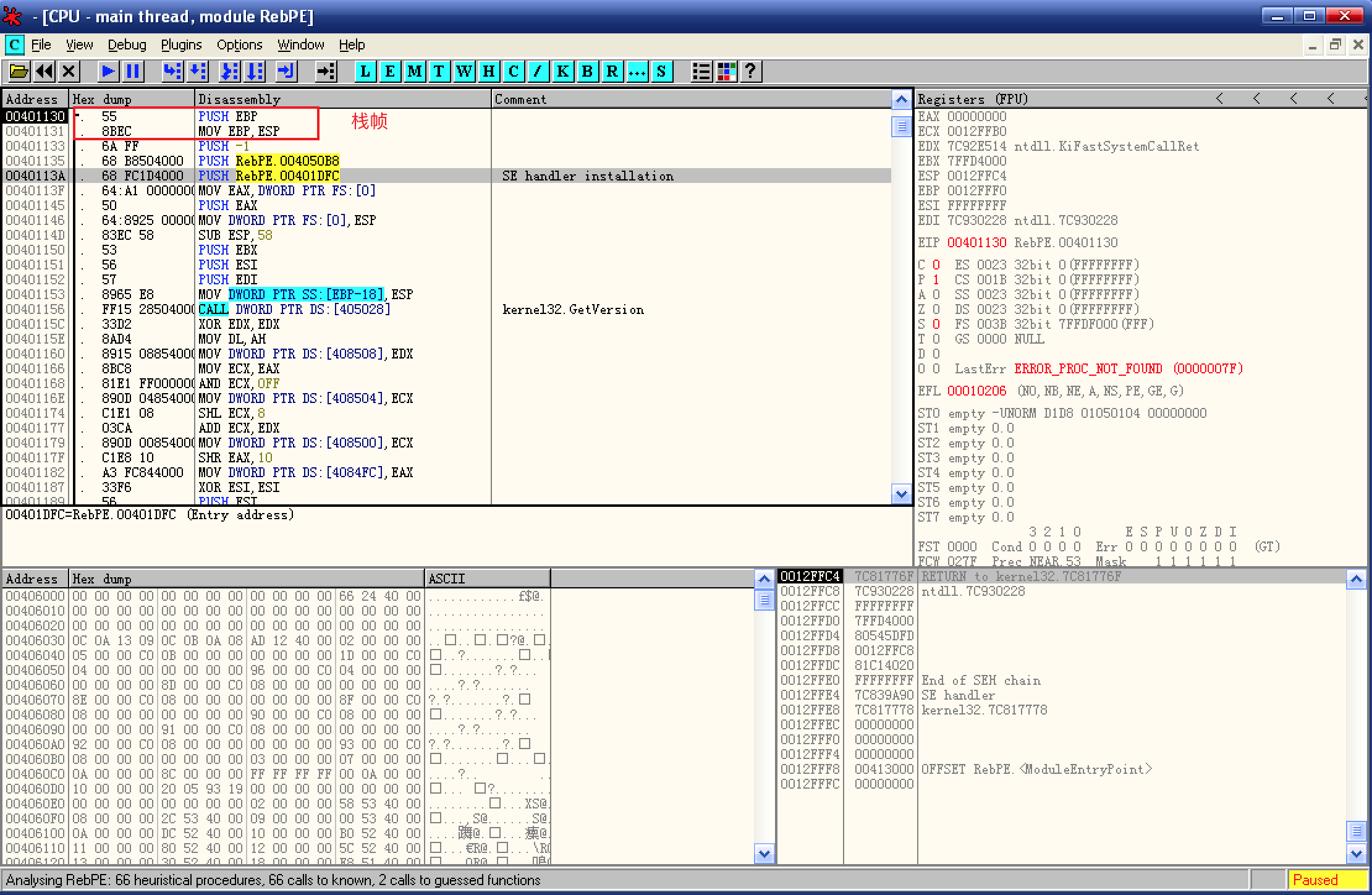Open the Debug menu
Screen dimensions: 1372x895
coord(127,45)
